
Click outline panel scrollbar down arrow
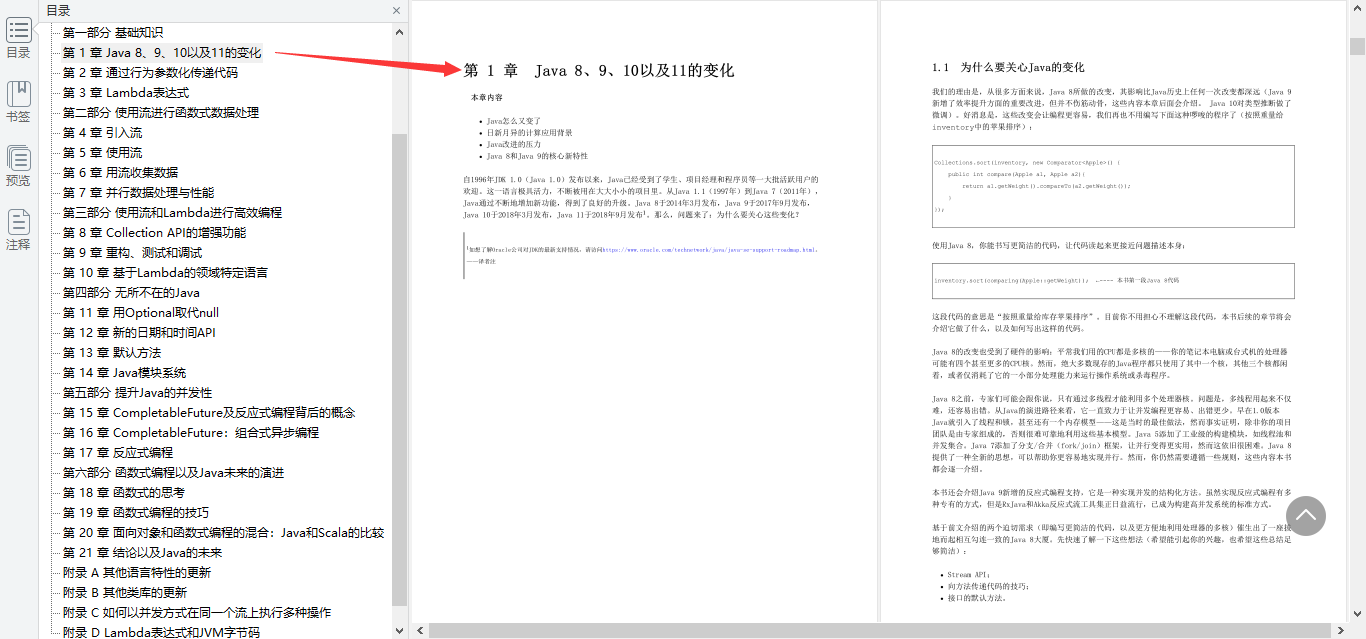tap(400, 630)
